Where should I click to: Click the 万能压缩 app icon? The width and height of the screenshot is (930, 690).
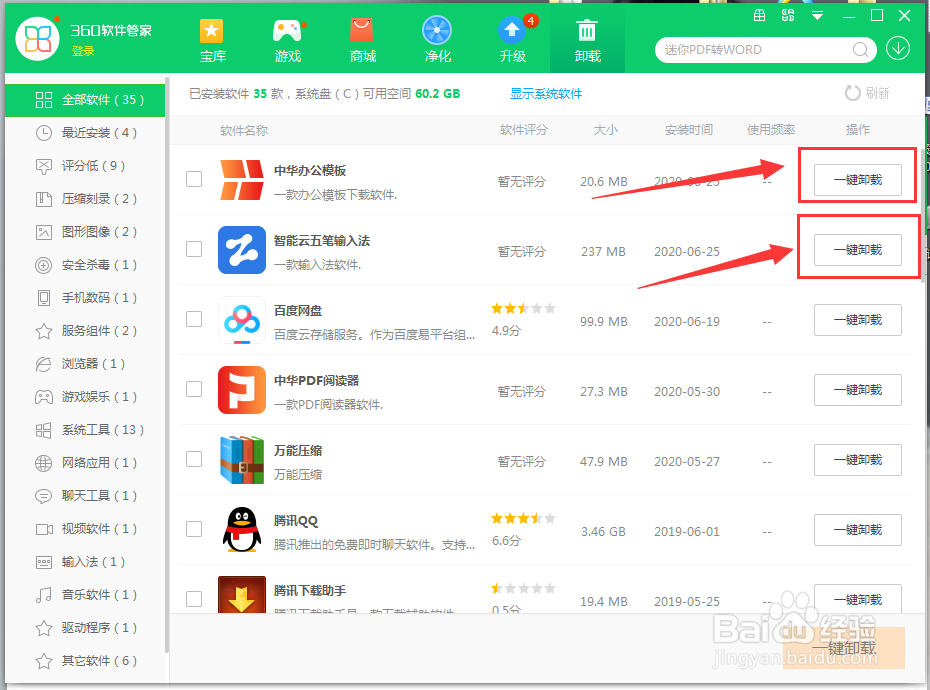click(x=241, y=460)
